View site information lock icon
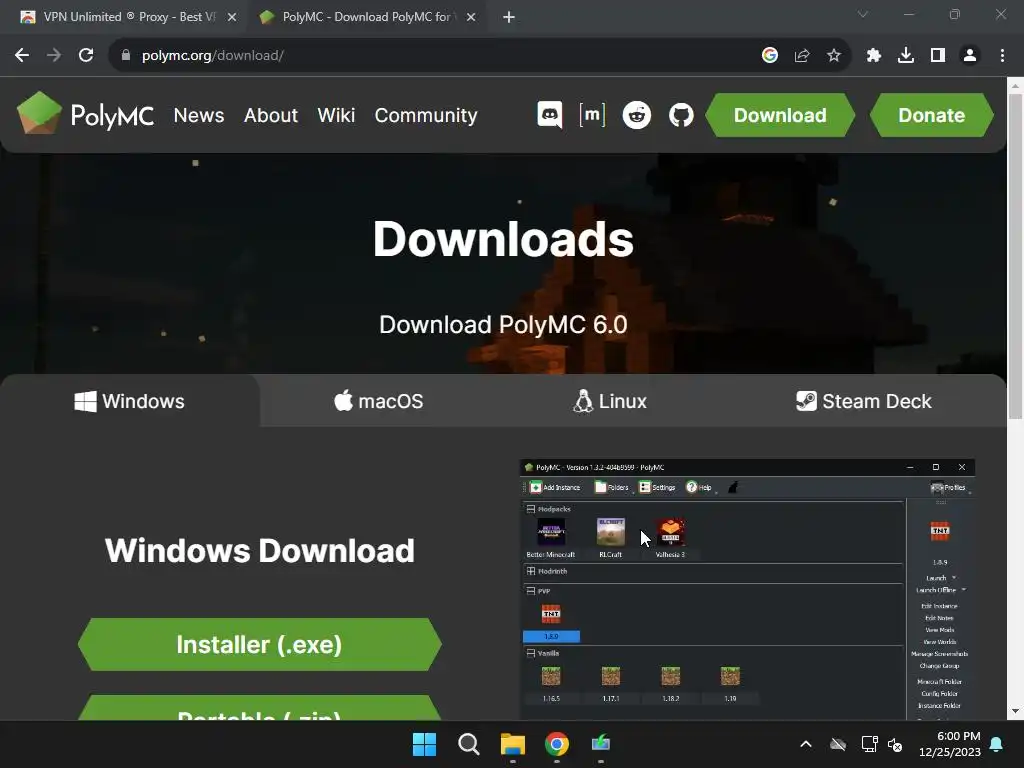The height and width of the screenshot is (768, 1024). 125,56
